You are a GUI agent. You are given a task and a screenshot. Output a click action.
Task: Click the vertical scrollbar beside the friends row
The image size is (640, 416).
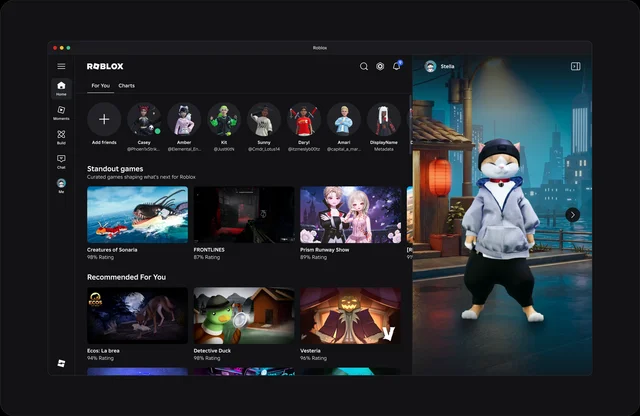tap(410, 125)
